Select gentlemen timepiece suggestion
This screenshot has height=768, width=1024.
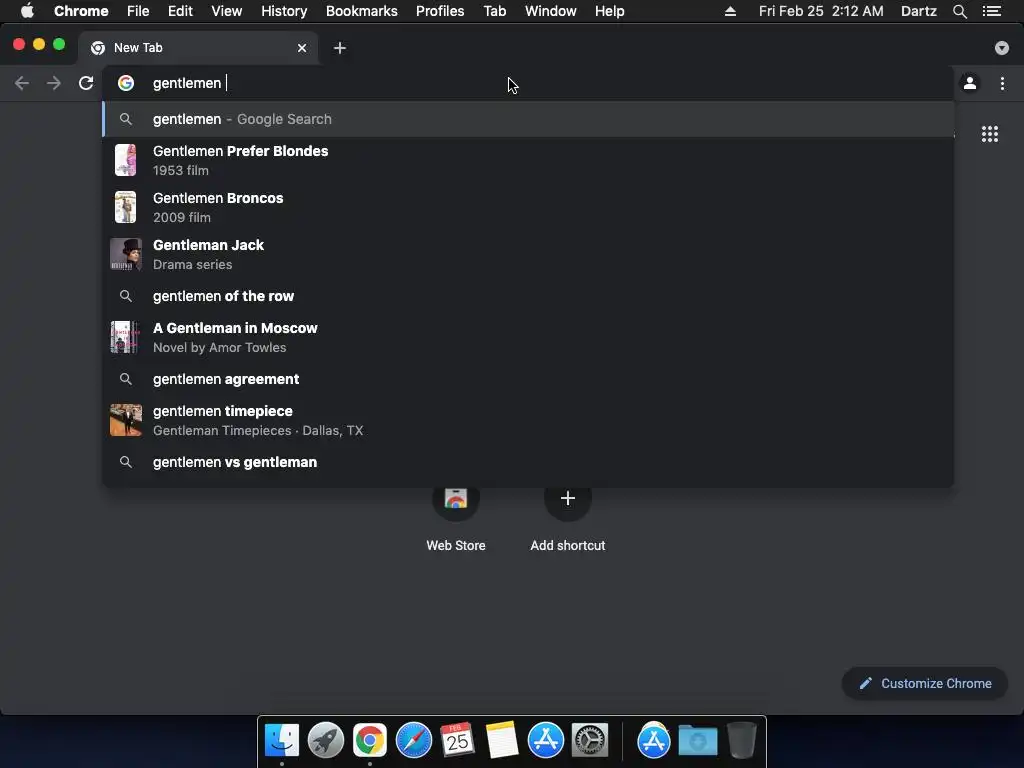click(x=528, y=420)
